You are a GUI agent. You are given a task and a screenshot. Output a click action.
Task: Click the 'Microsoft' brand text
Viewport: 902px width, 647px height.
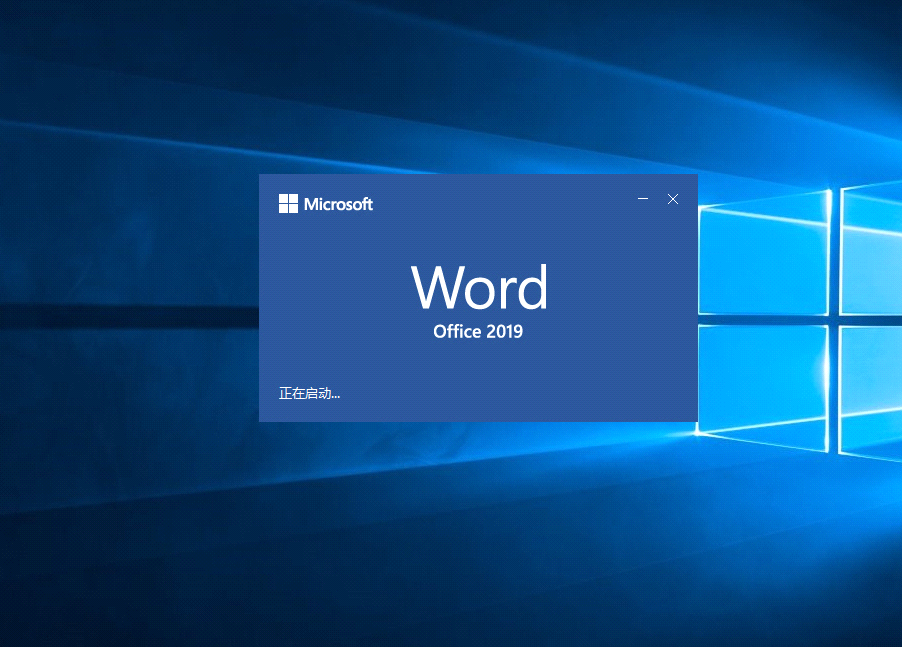[x=338, y=204]
